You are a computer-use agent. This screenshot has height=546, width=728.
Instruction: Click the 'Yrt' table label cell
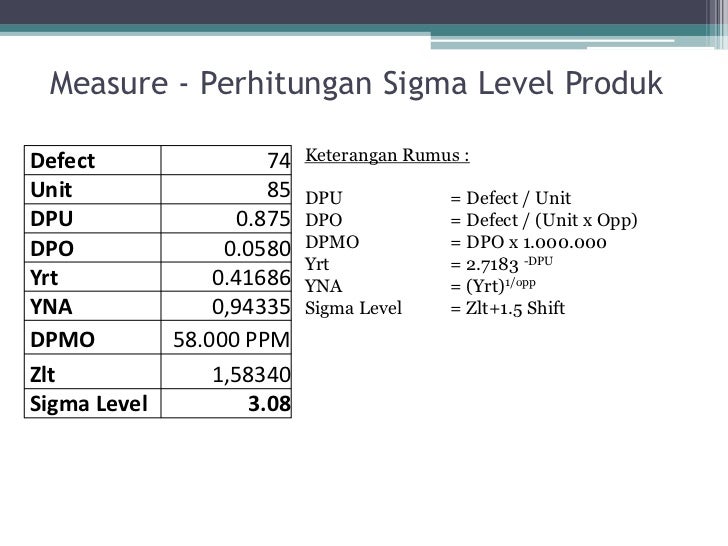[92, 277]
